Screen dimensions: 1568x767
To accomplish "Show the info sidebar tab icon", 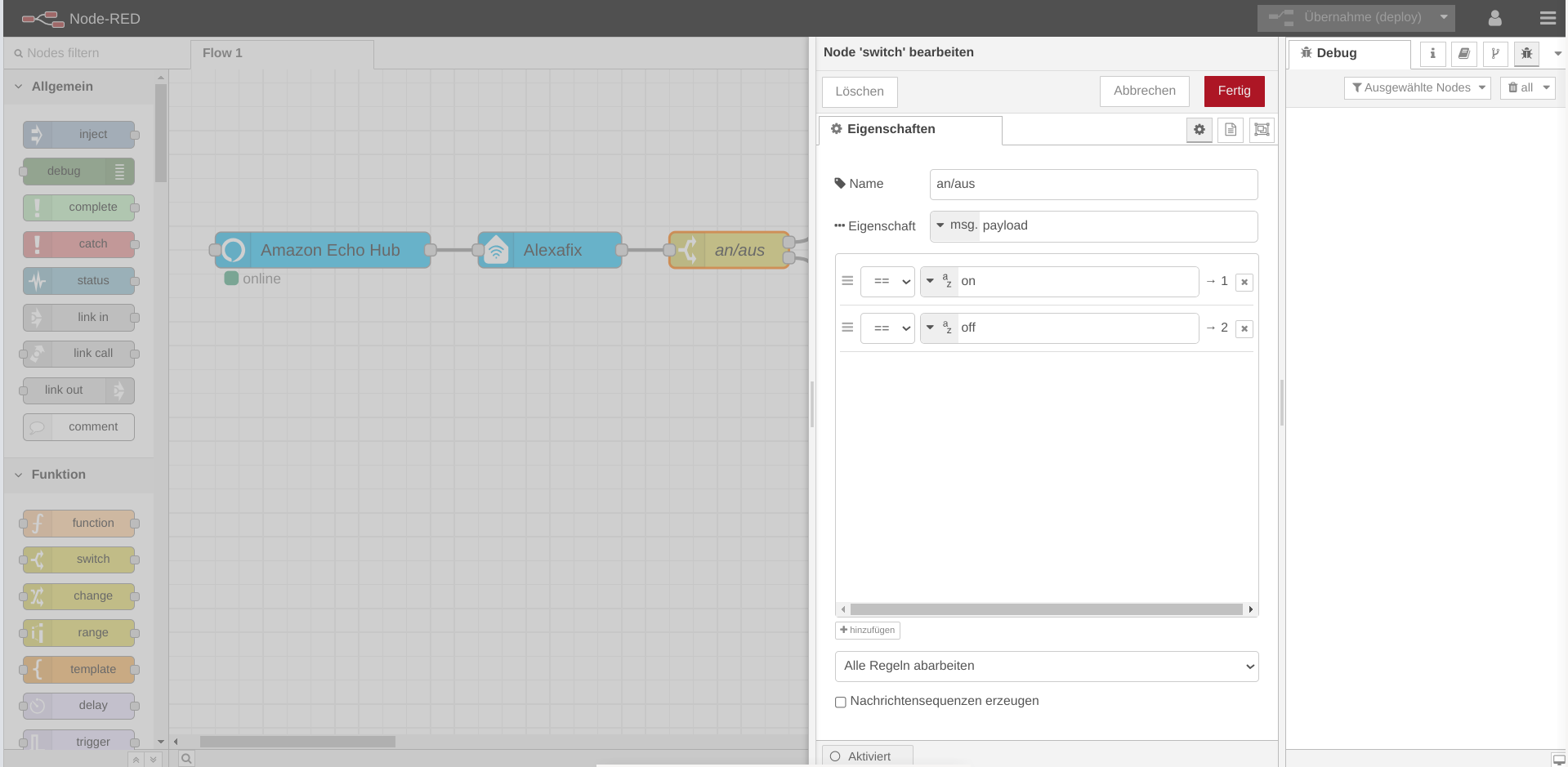I will 1432,54.
